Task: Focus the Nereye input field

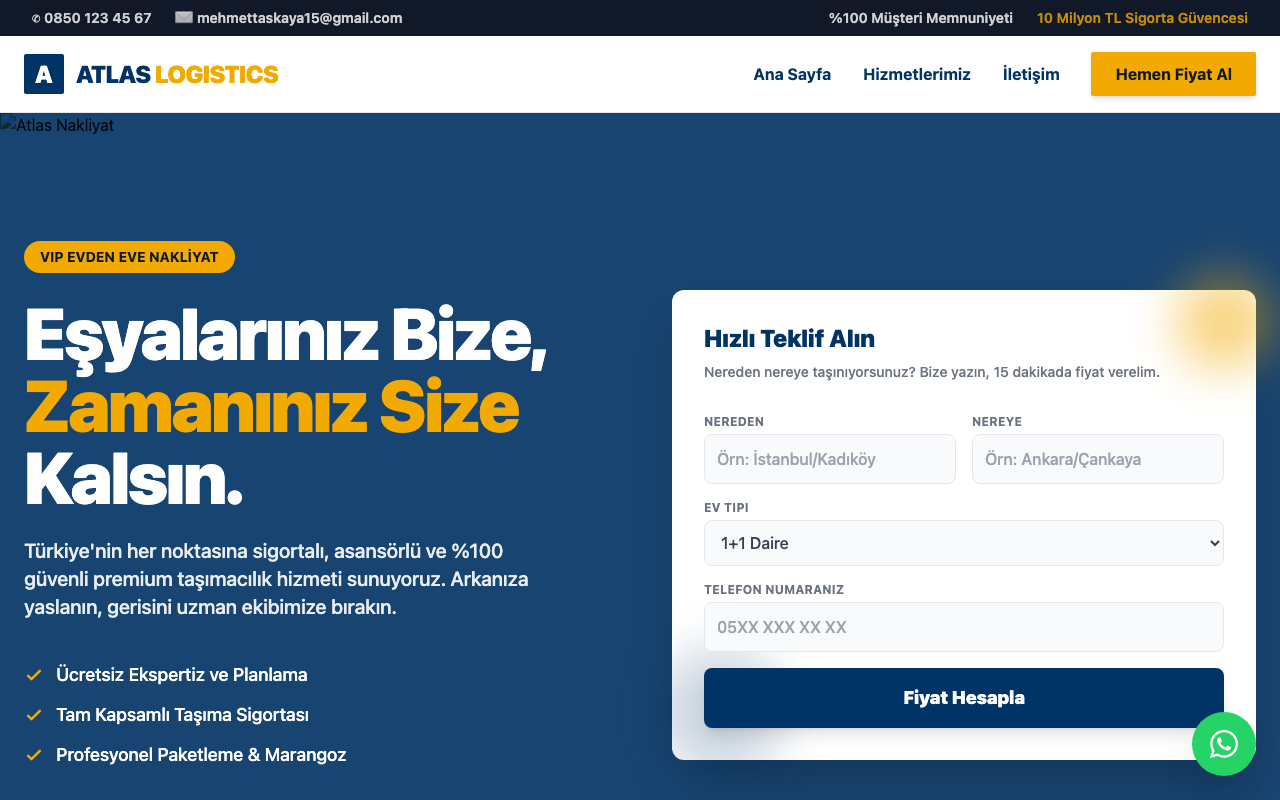Action: 1098,459
